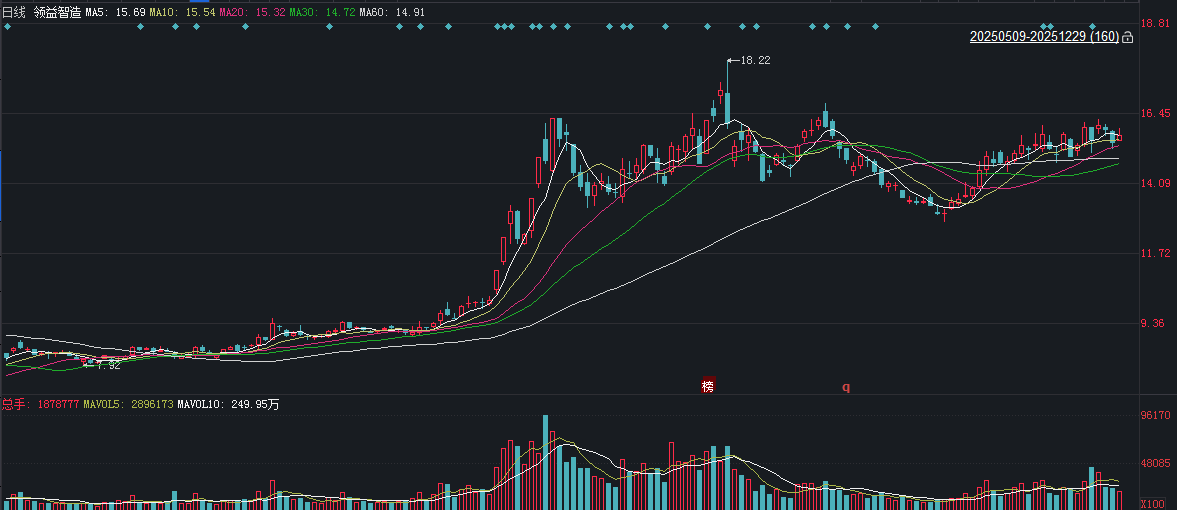
Task: Open the 日线 period selector
Action: point(13,11)
